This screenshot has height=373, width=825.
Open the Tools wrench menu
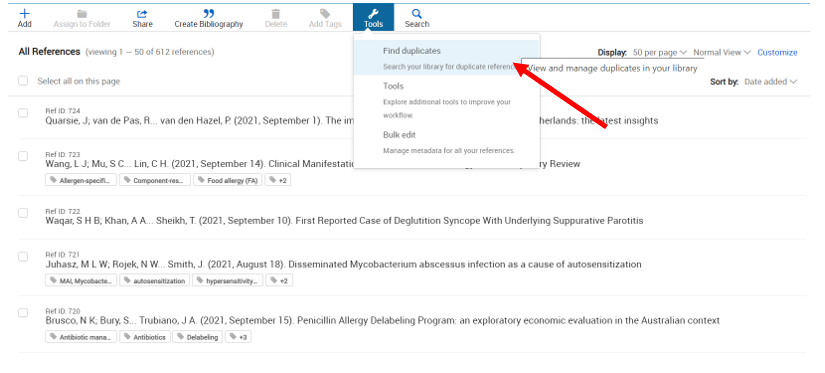click(374, 17)
